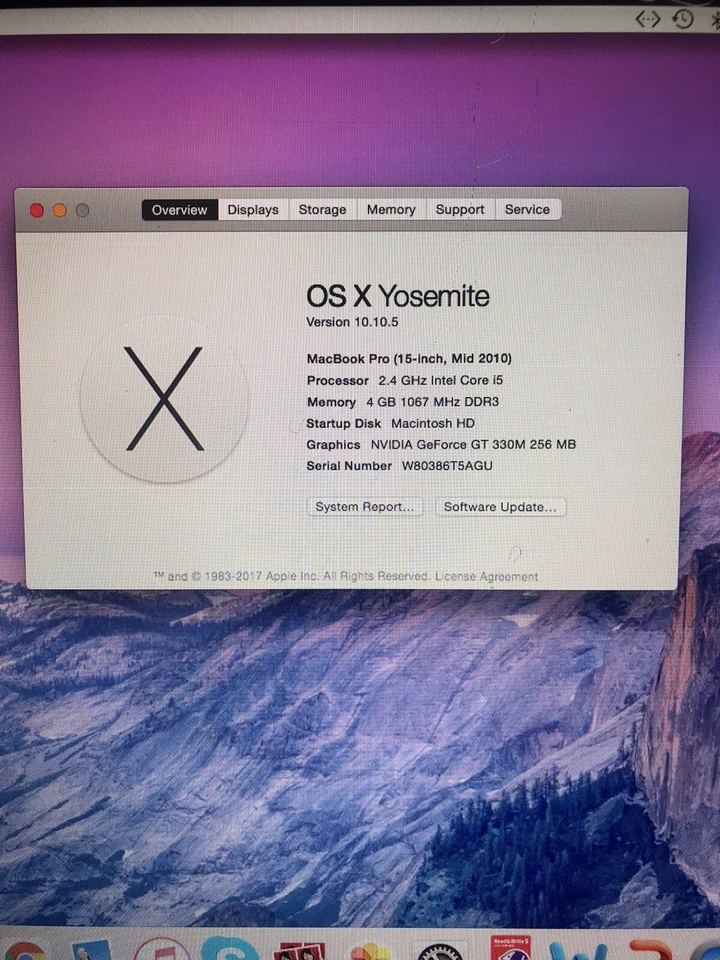Open Photos from the Dock

click(x=370, y=953)
